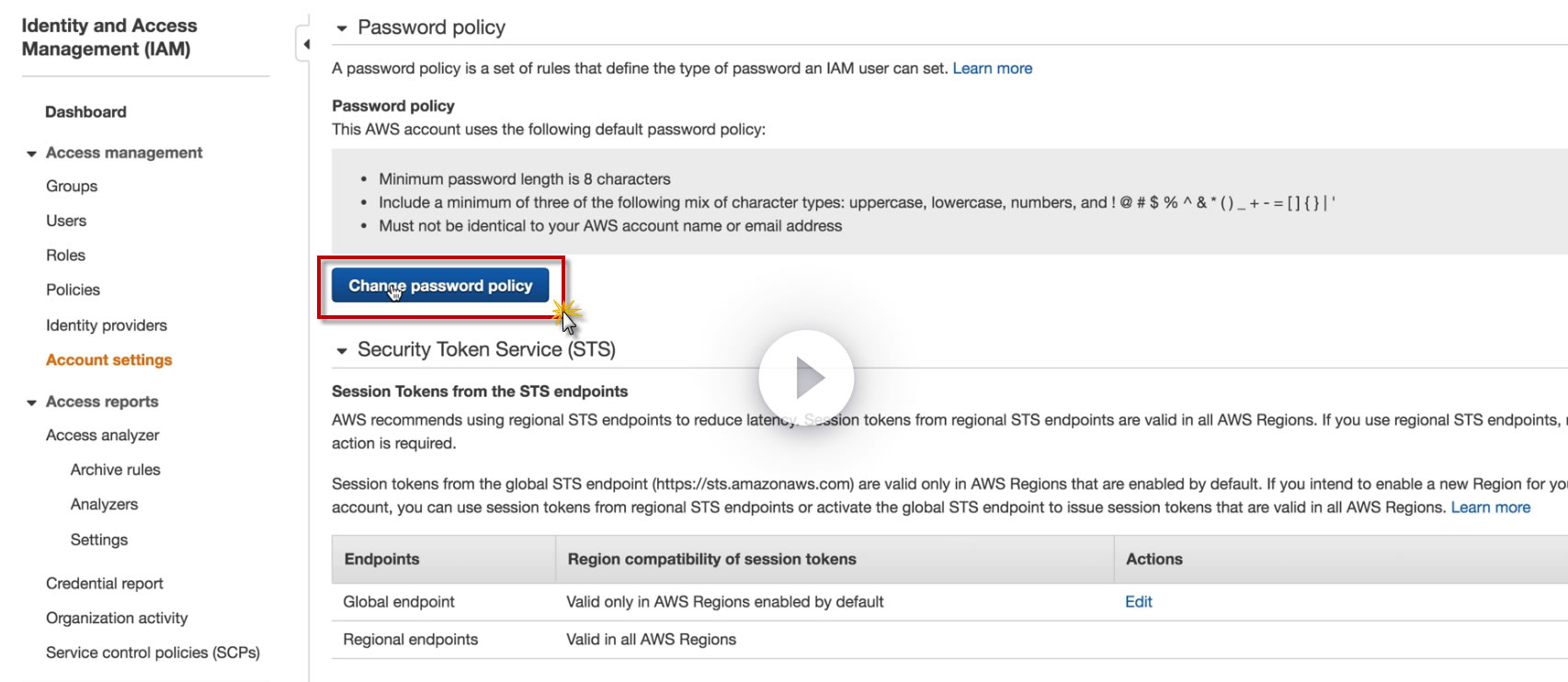Select Identity providers
This screenshot has height=682, width=1568.
coord(107,325)
